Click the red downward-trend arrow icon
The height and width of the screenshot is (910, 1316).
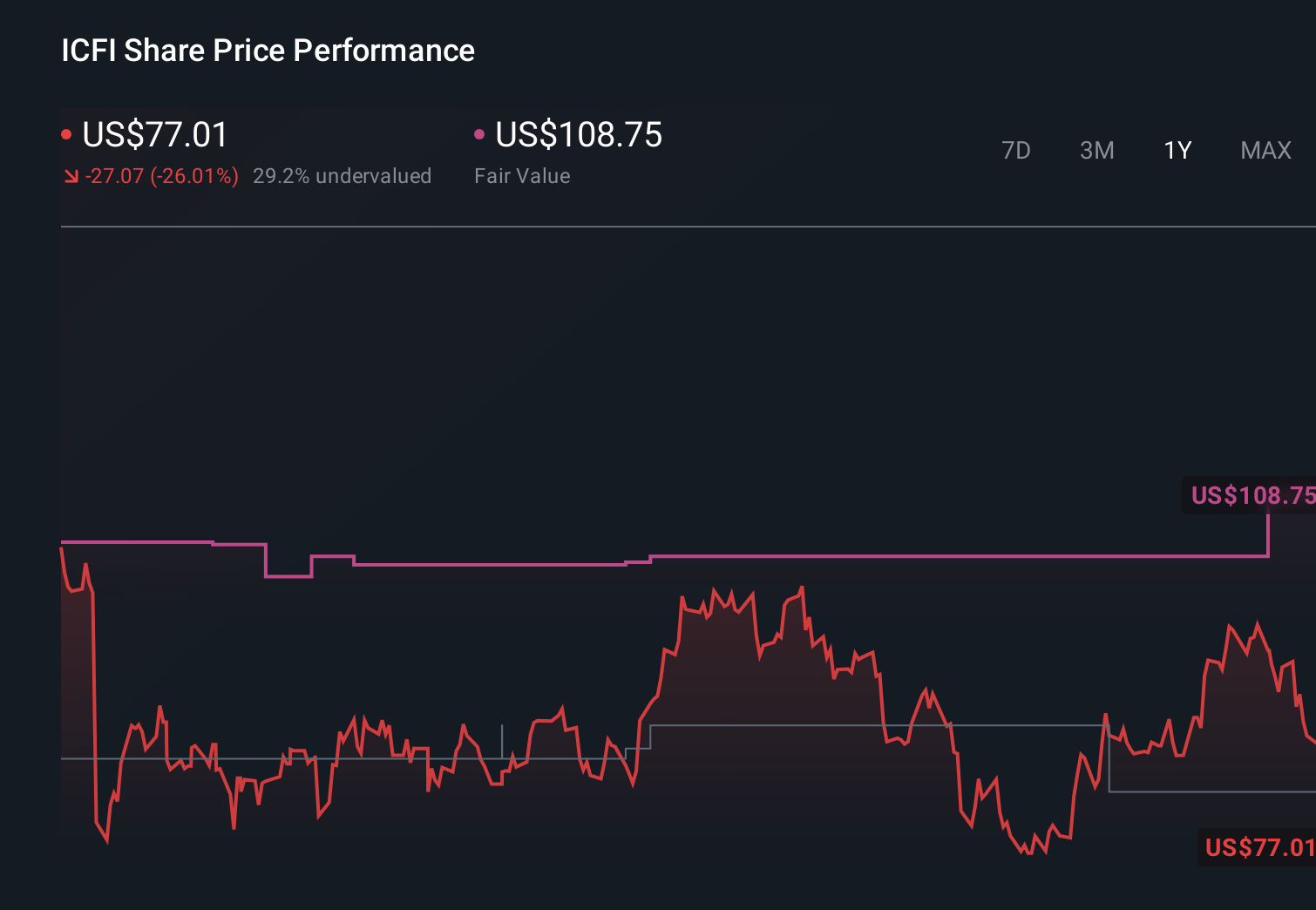(x=71, y=175)
